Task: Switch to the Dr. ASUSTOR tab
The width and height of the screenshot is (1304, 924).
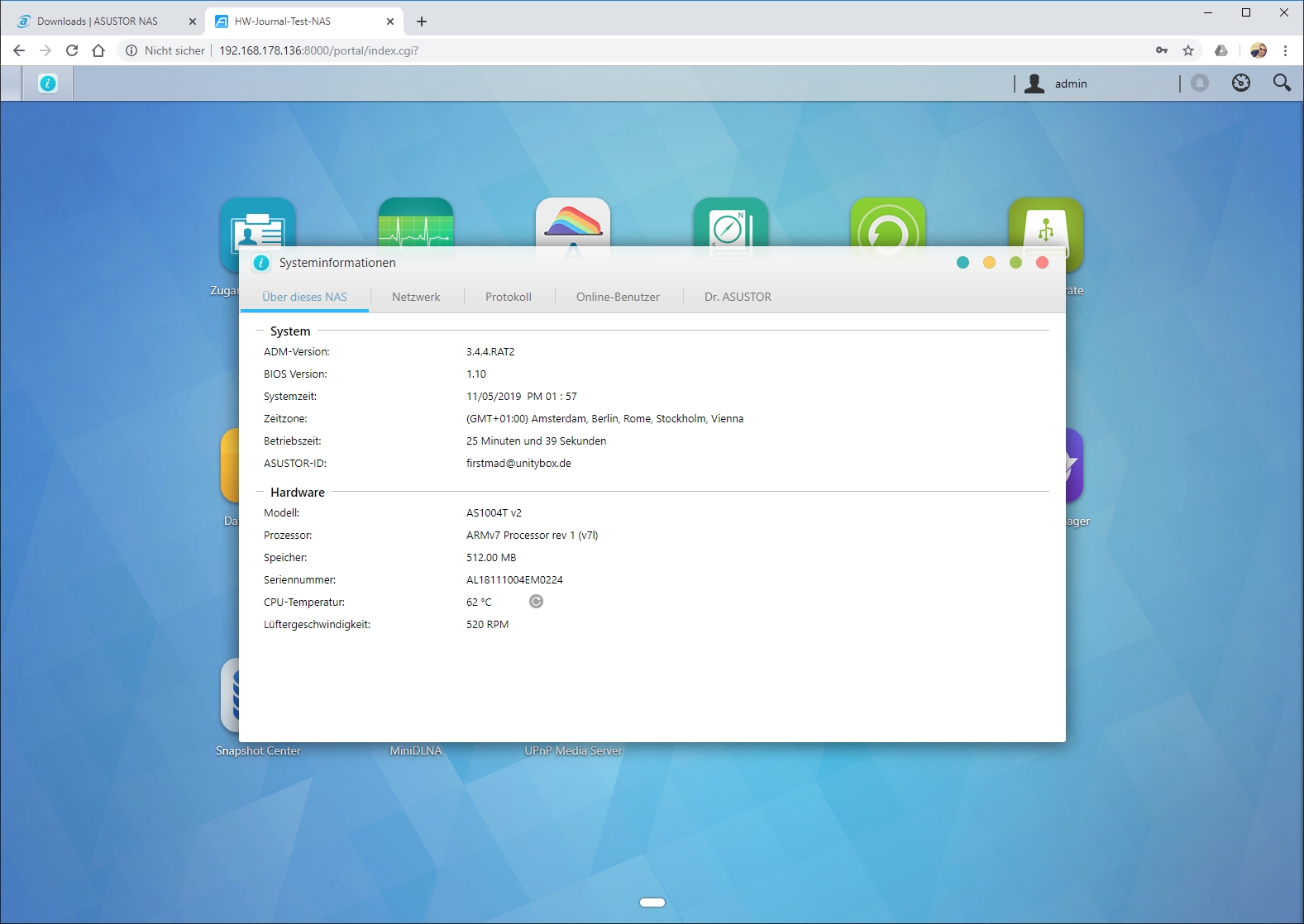Action: (x=738, y=297)
